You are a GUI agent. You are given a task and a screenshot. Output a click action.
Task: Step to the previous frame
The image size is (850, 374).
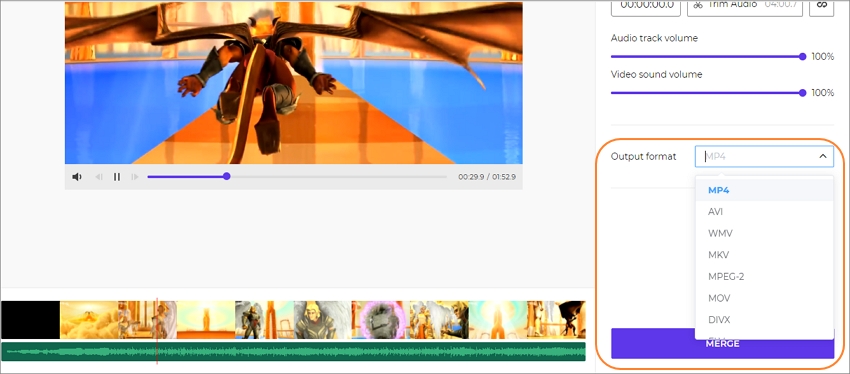point(99,177)
